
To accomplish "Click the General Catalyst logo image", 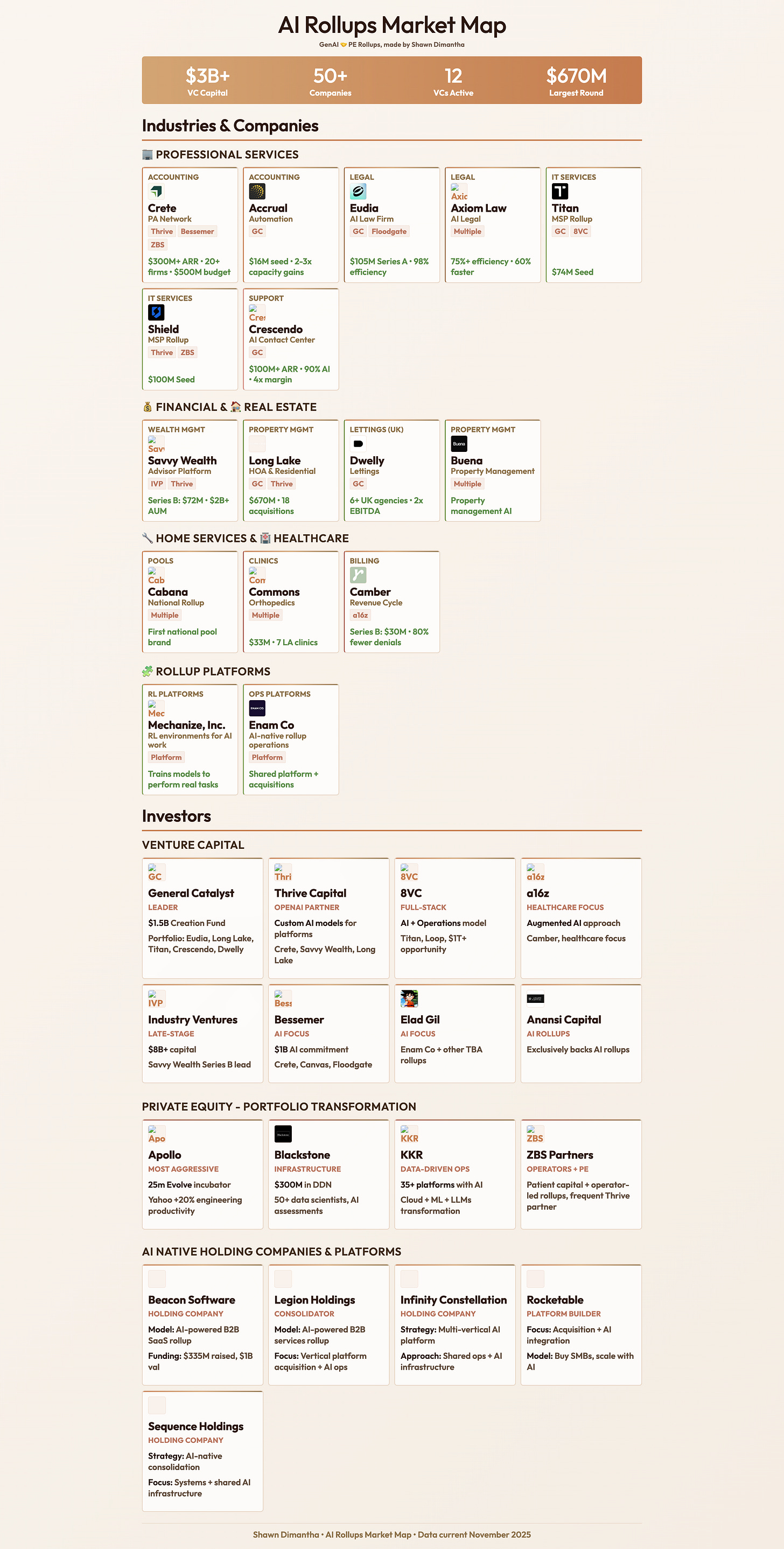I will tap(157, 872).
